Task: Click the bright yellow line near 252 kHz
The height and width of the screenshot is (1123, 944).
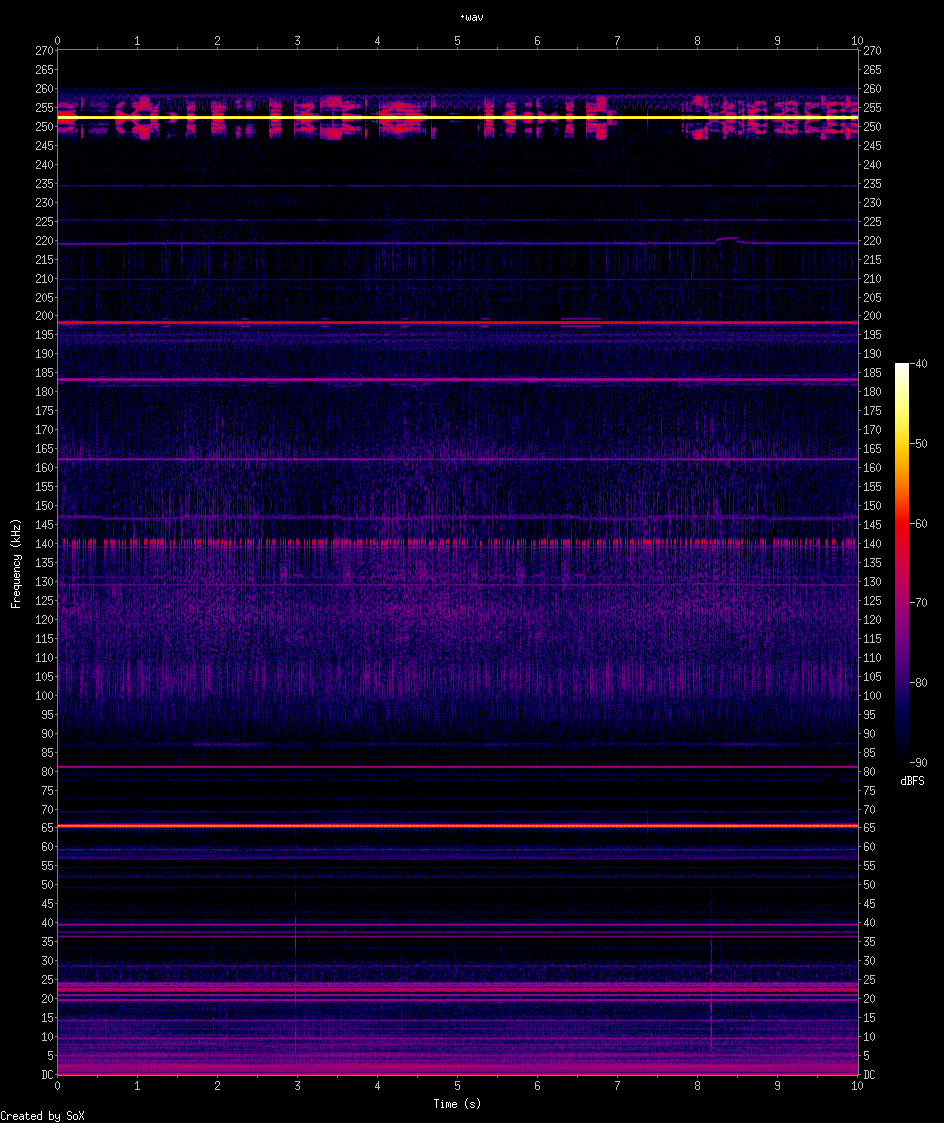Action: [458, 117]
